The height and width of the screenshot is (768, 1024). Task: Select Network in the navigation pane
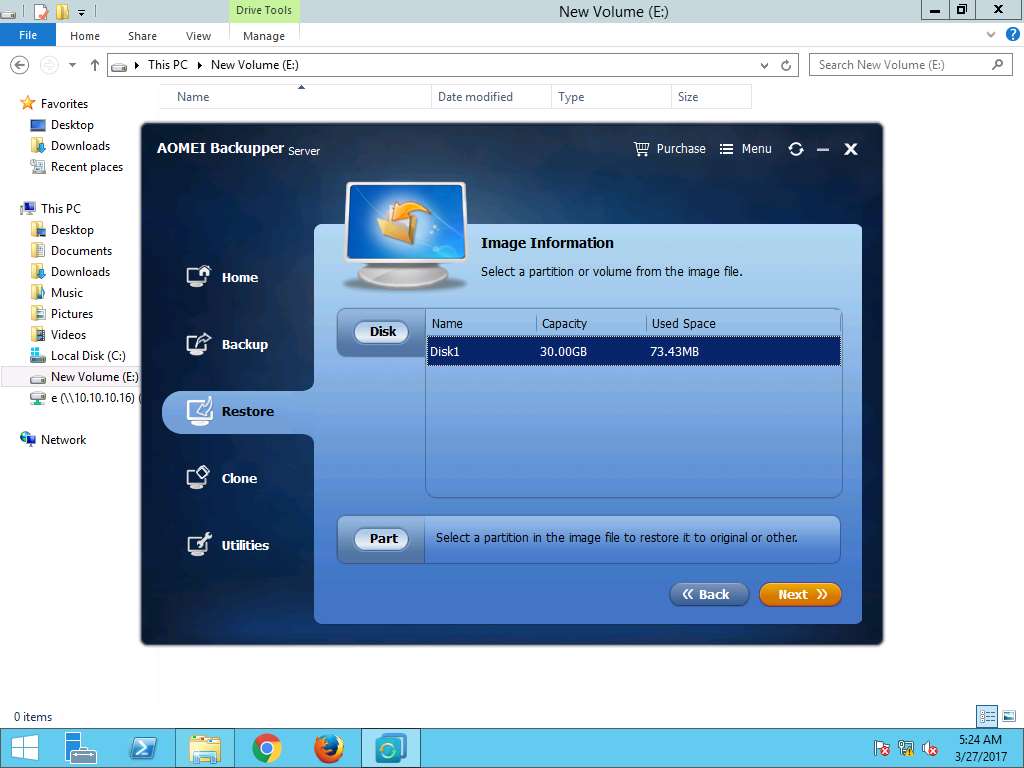tap(63, 440)
